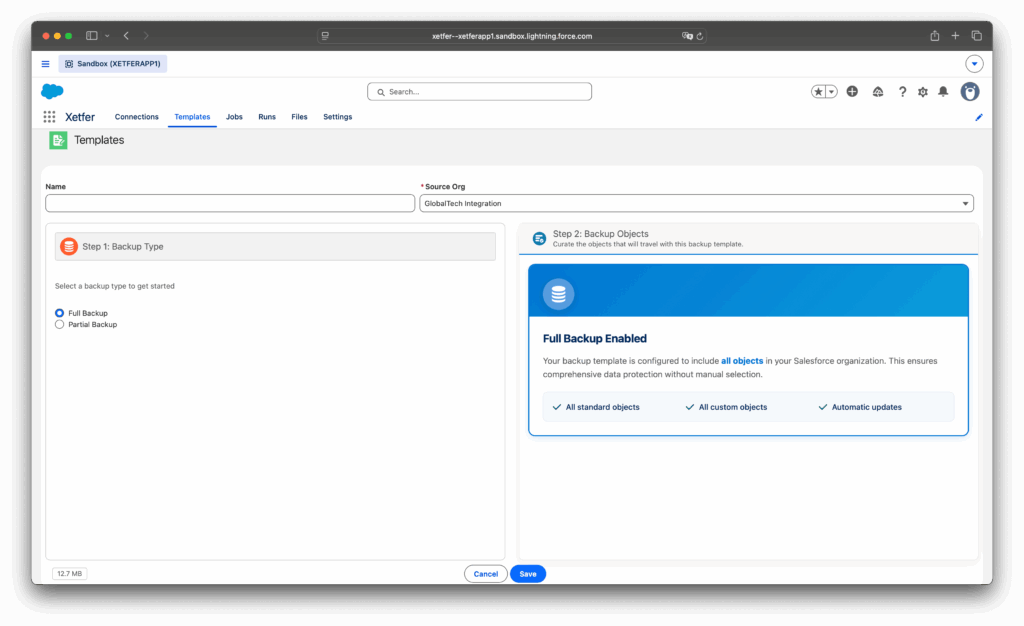1024x626 pixels.
Task: Click the favorites star icon
Action: click(x=818, y=92)
